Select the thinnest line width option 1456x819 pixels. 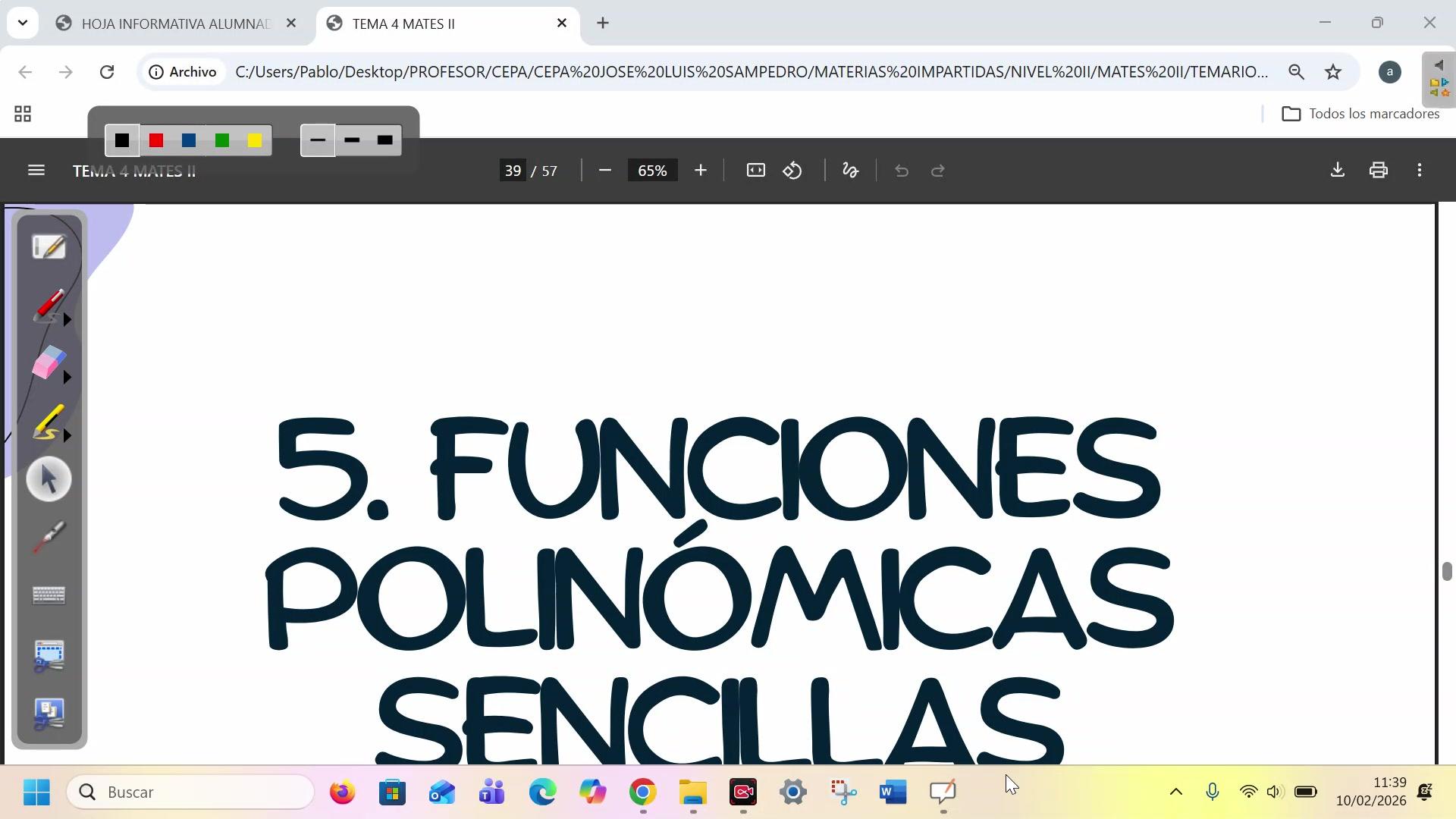point(318,141)
